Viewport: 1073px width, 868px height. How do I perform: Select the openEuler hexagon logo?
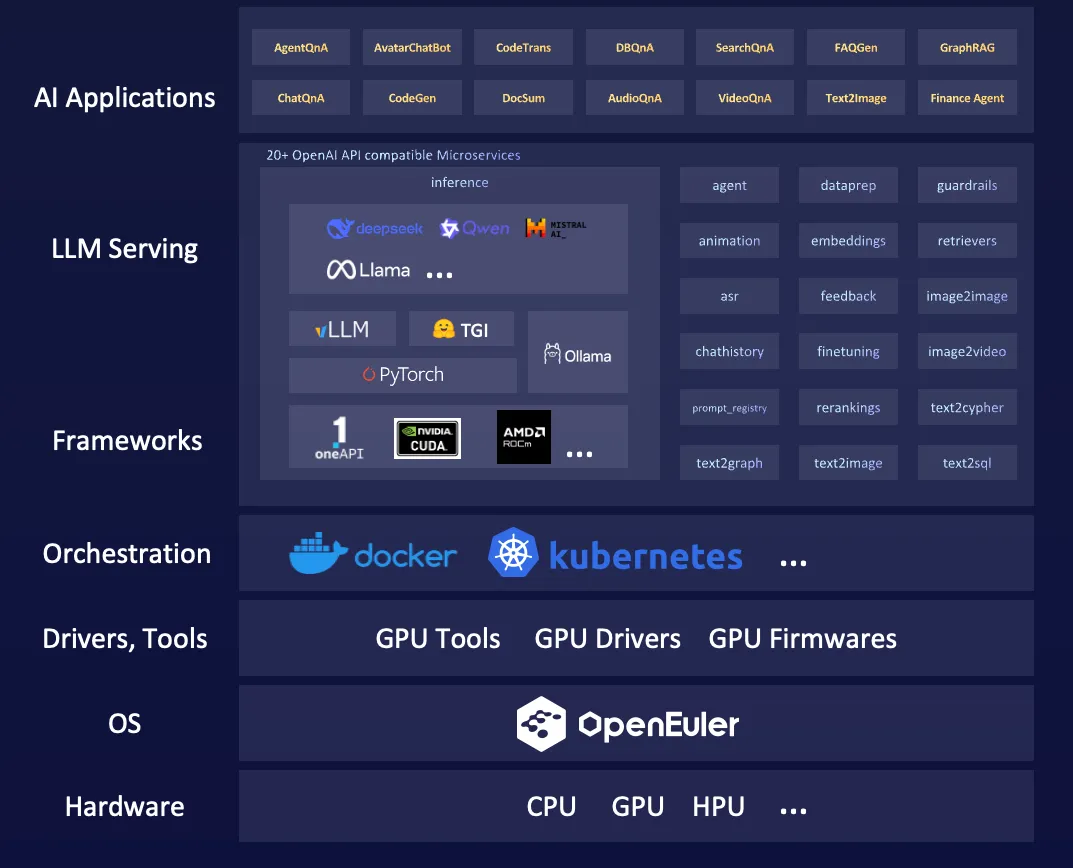[541, 724]
